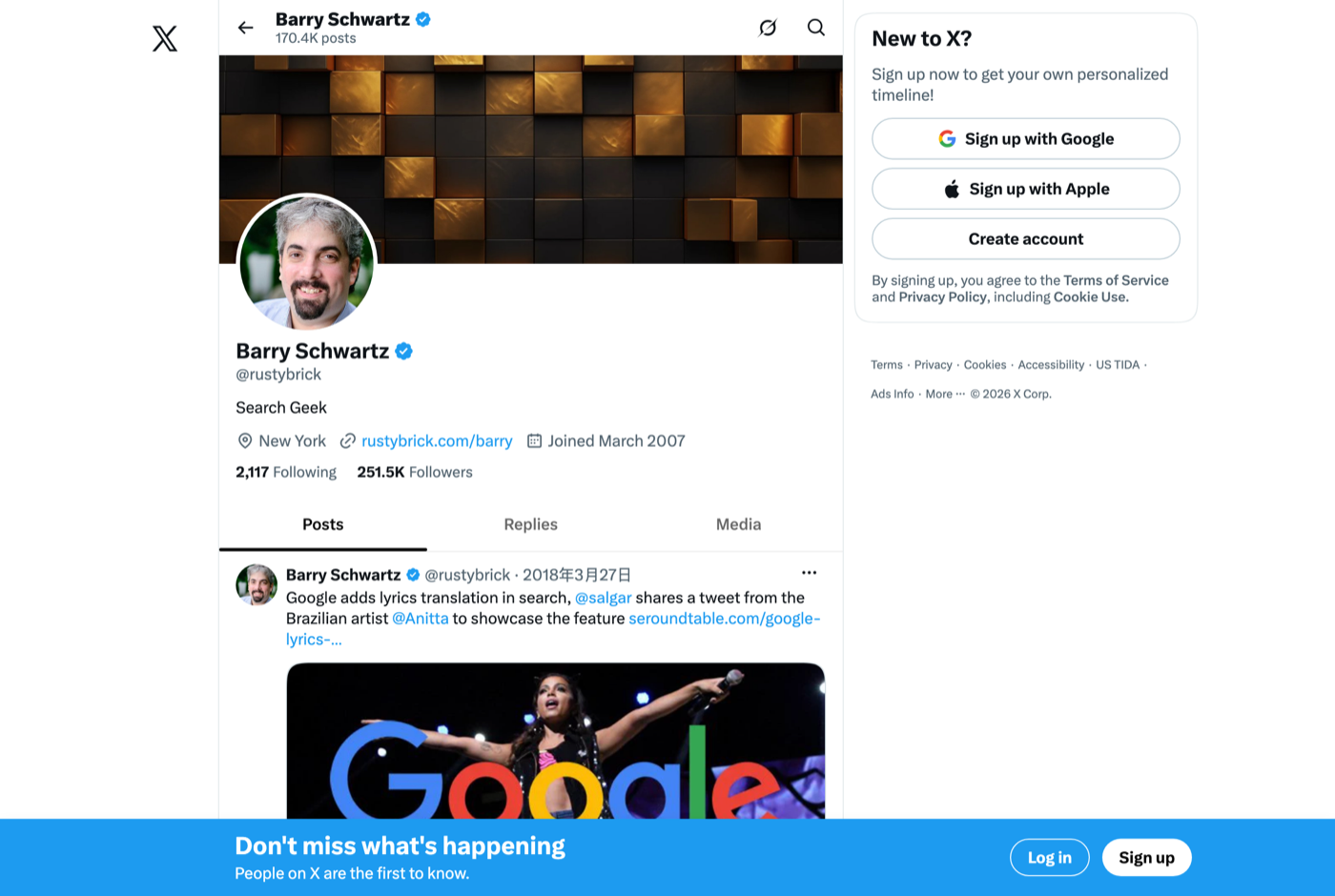Image resolution: width=1335 pixels, height=896 pixels.
Task: Click the X logo icon
Action: pyautogui.click(x=165, y=38)
